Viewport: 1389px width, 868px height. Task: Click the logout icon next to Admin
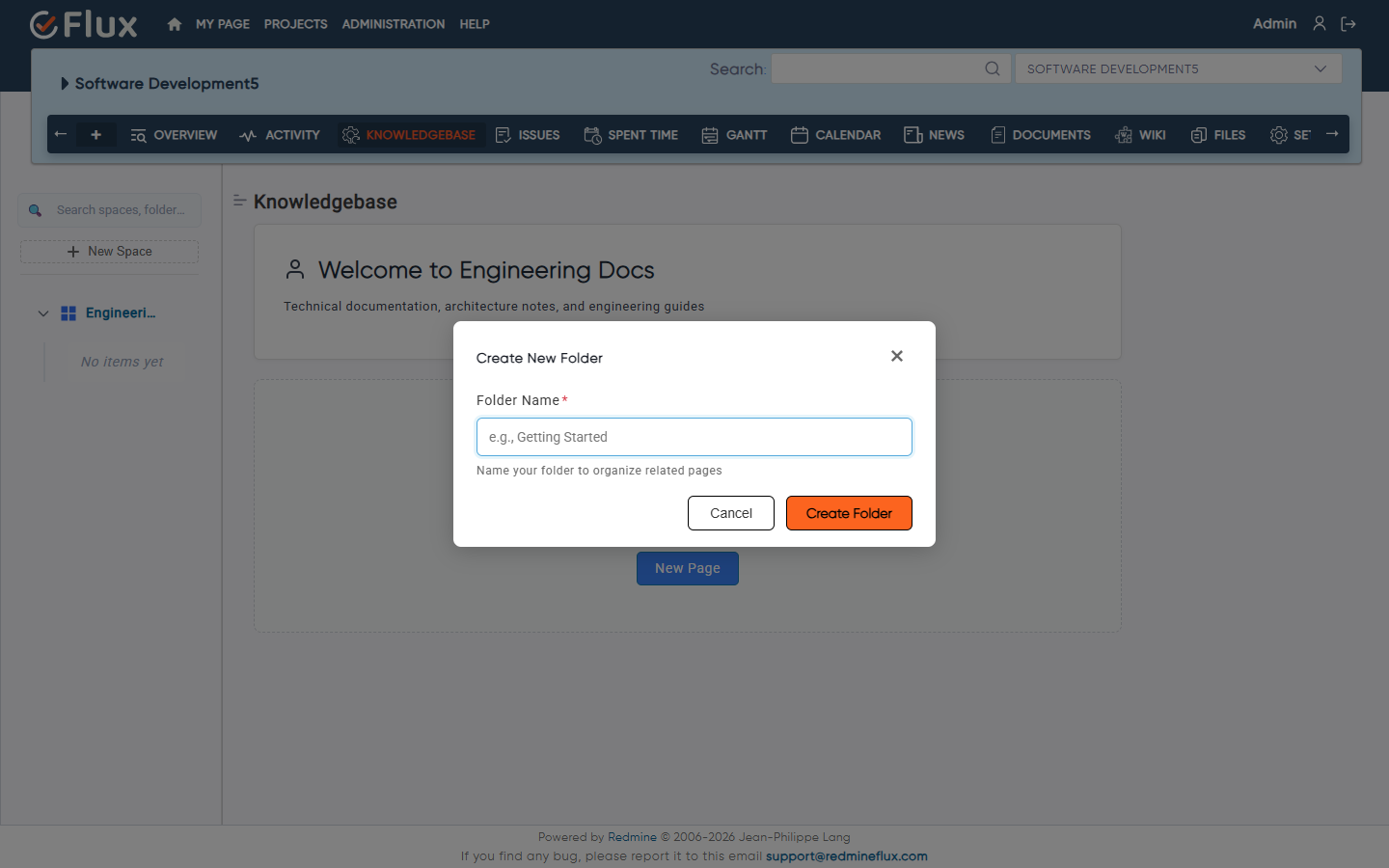pos(1348,24)
